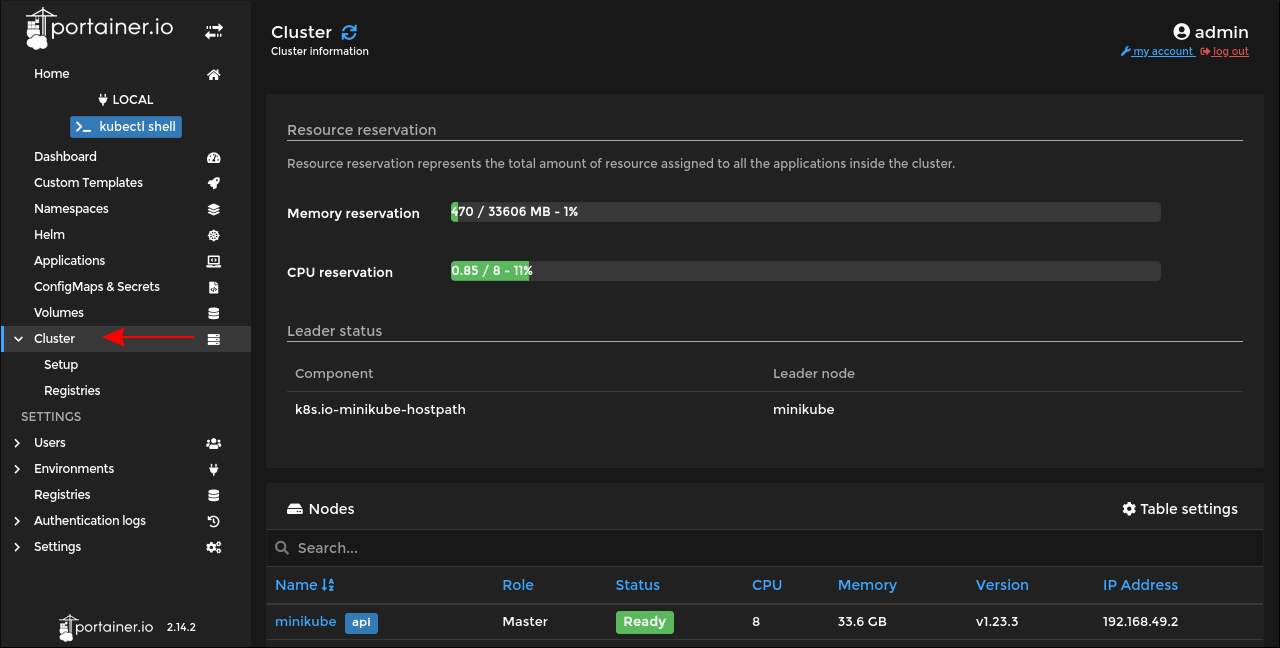Click the log out link

(1225, 52)
